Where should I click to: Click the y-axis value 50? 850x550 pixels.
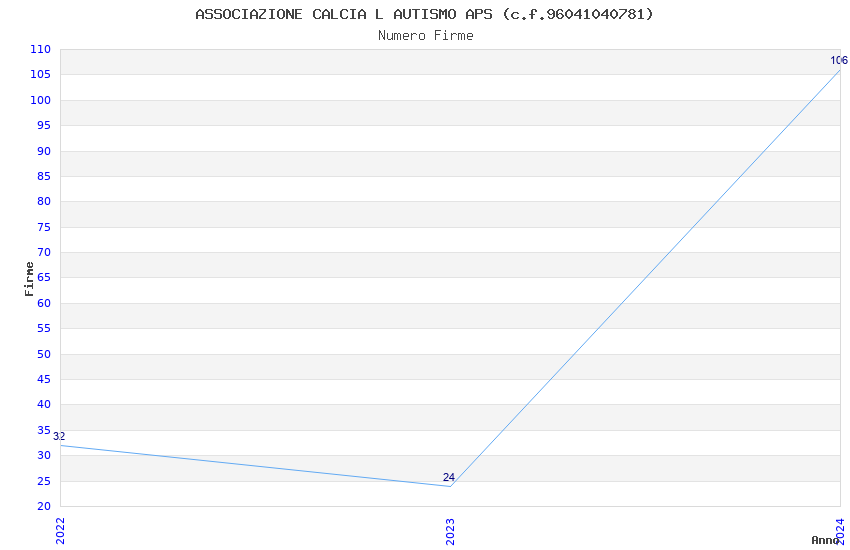(44, 354)
